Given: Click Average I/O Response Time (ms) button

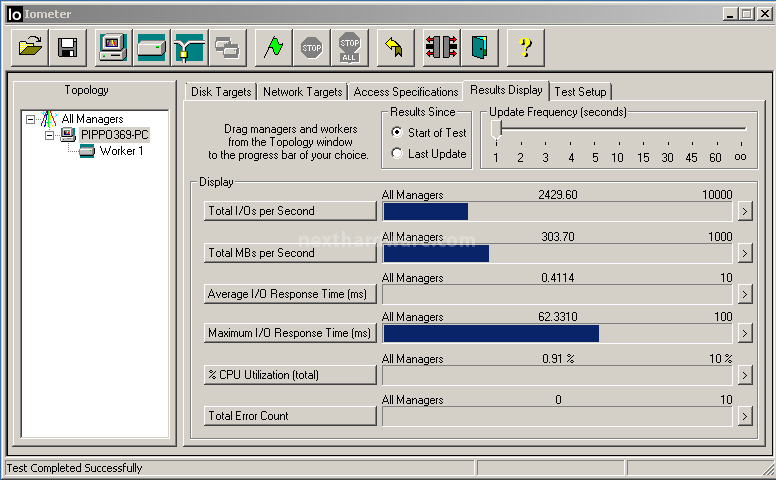Looking at the screenshot, I should pos(290,294).
